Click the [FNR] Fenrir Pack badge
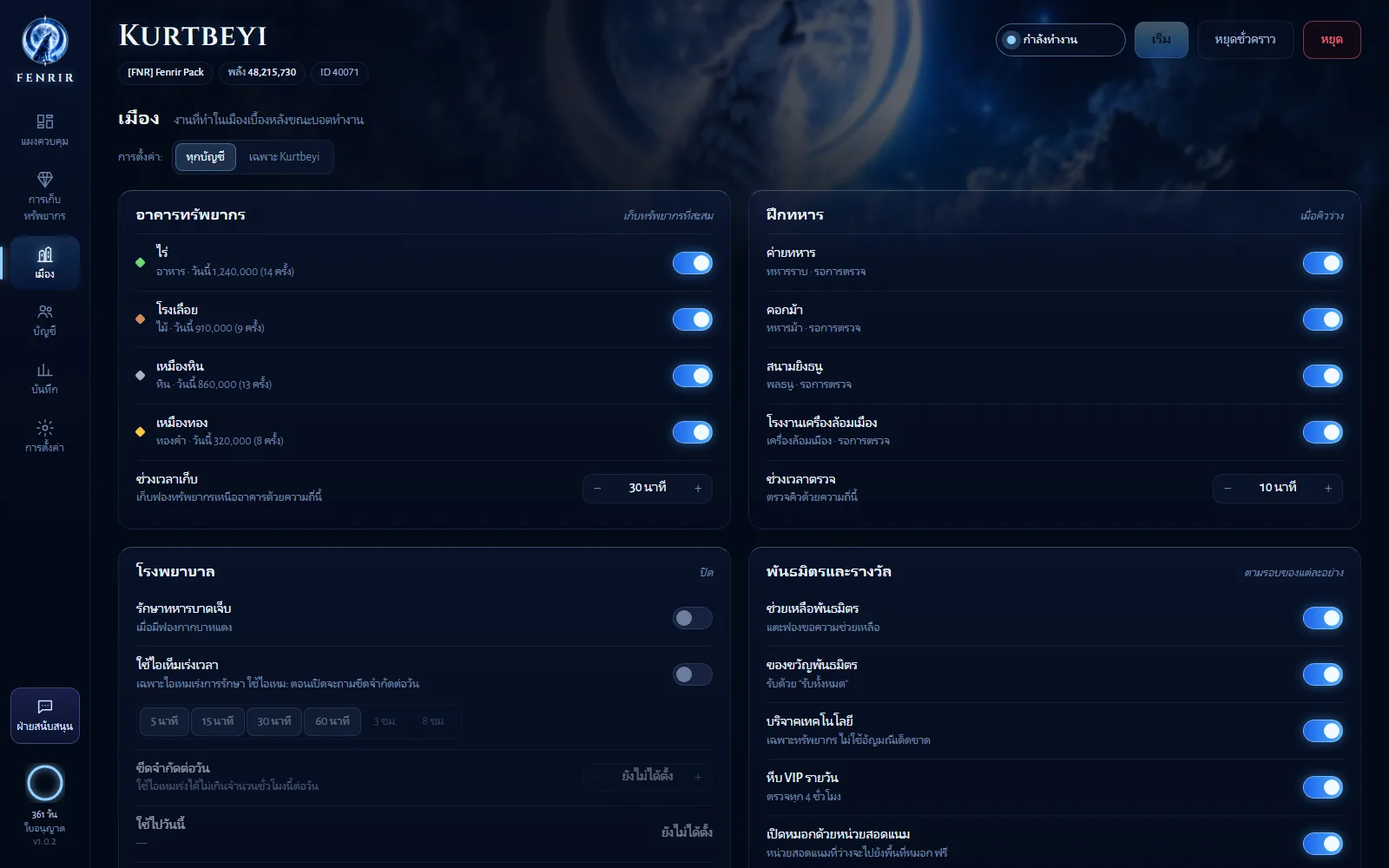This screenshot has width=1389, height=868. (166, 73)
